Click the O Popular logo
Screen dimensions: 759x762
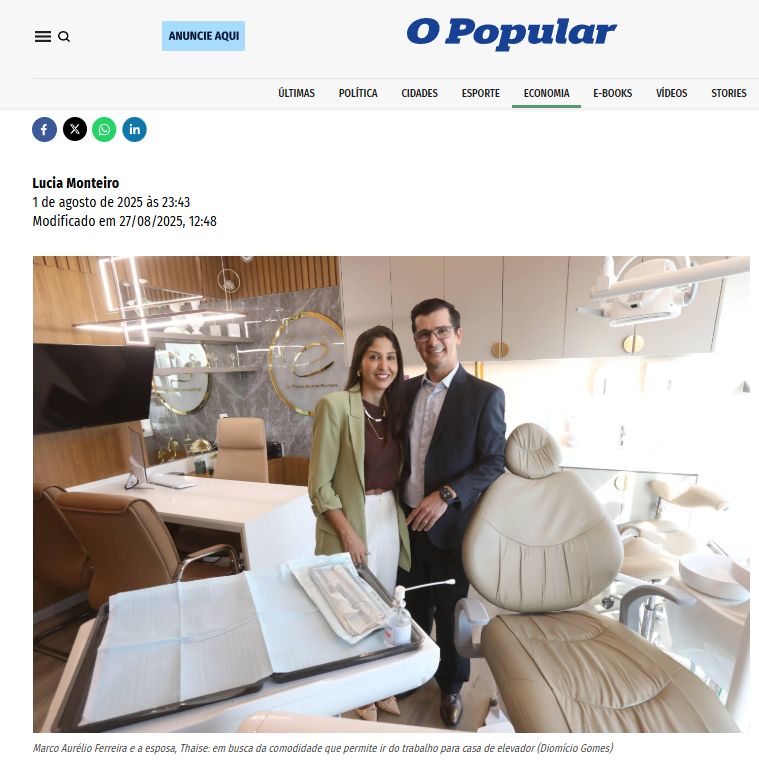pos(512,33)
